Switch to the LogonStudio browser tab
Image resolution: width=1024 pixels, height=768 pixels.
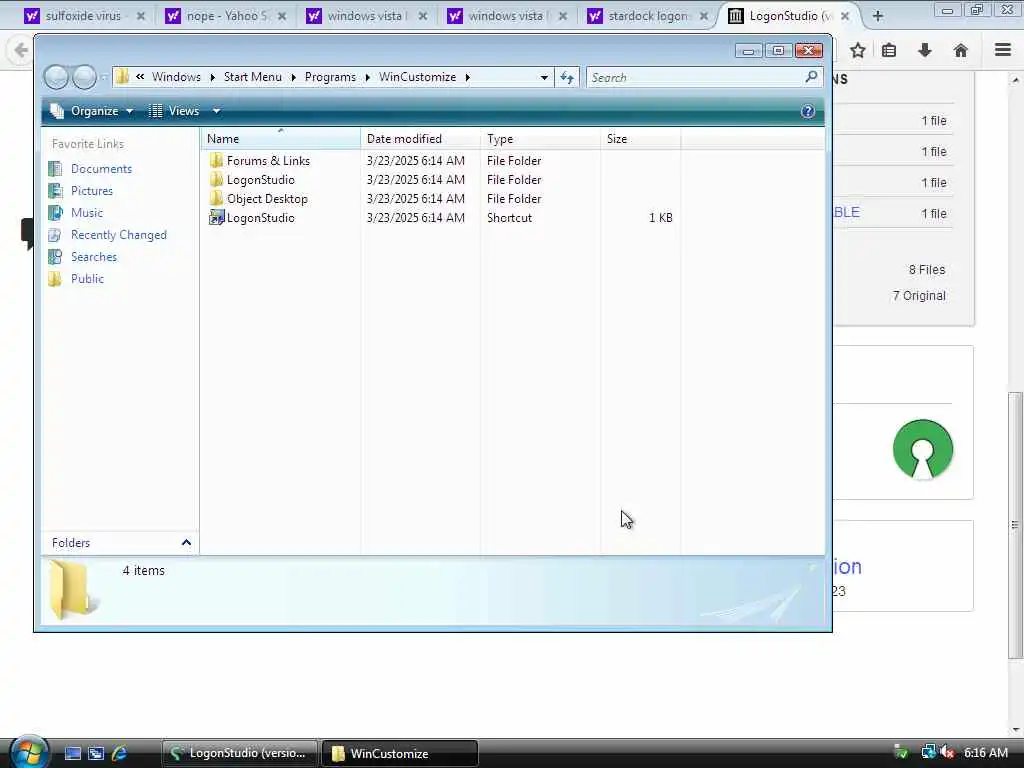790,16
